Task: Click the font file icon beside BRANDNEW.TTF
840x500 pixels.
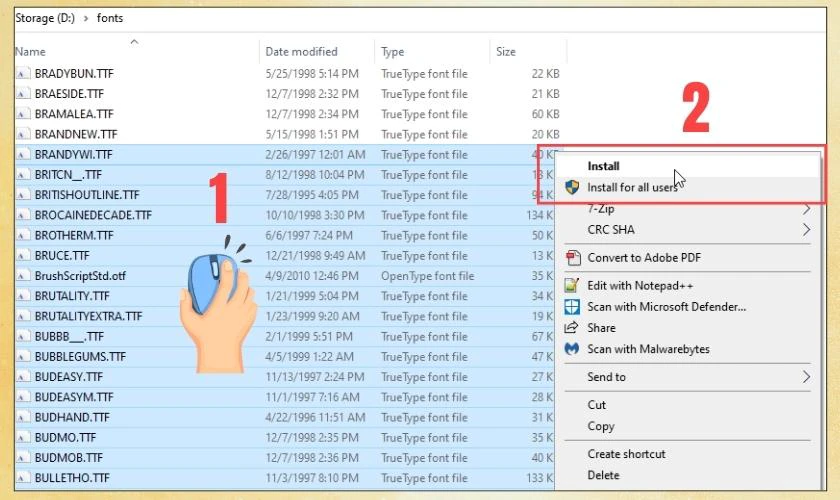Action: click(x=22, y=134)
